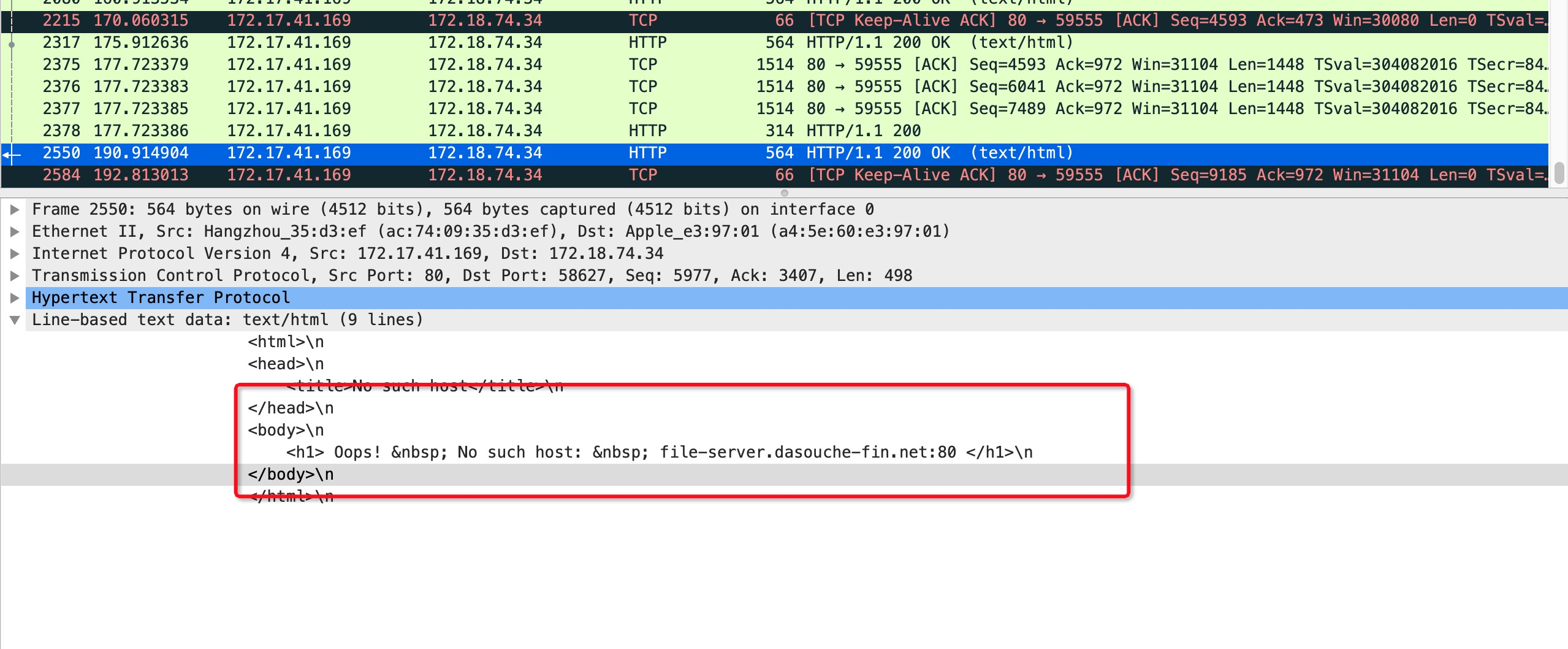
Task: Expand the Internet Protocol Version 4 section
Action: click(x=15, y=253)
